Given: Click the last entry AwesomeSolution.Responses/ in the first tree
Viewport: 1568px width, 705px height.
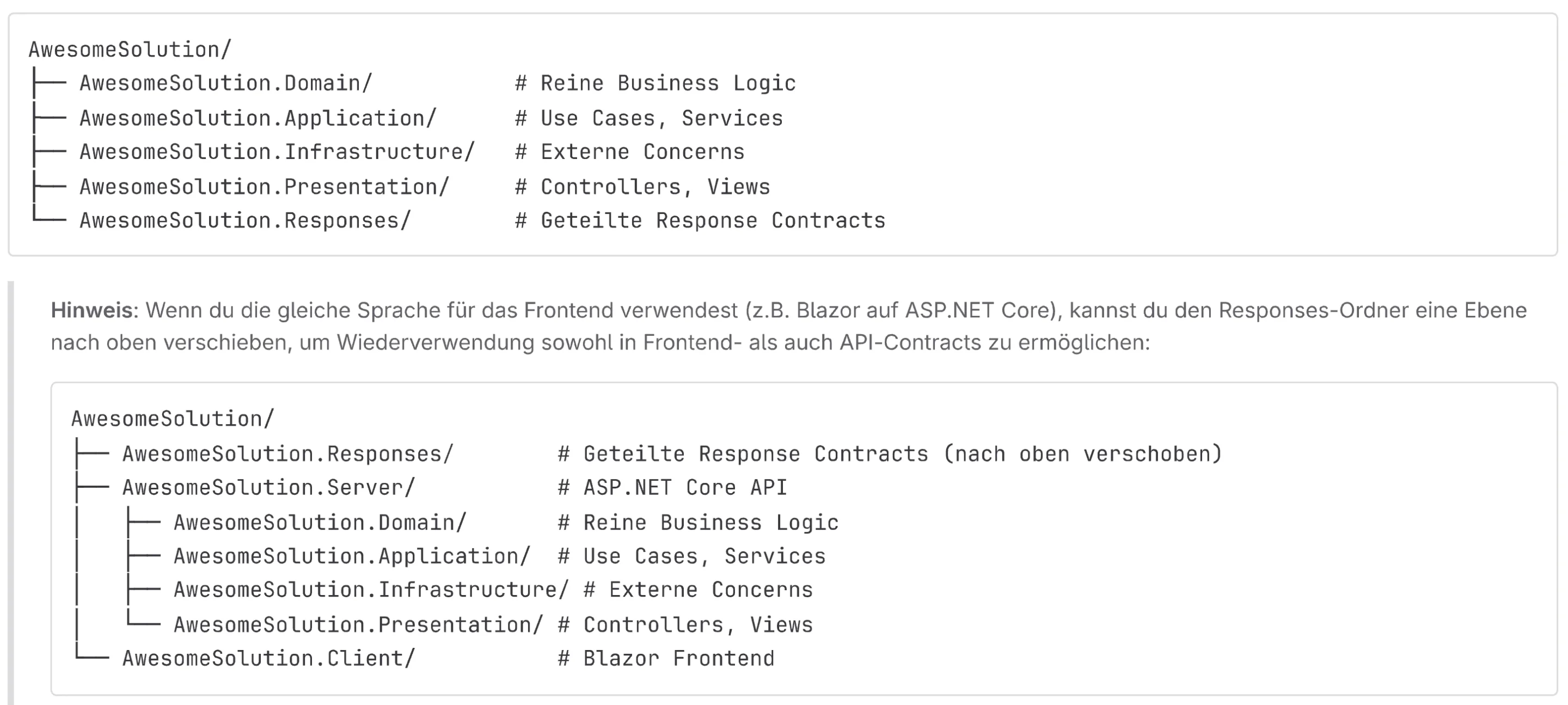Looking at the screenshot, I should [244, 221].
